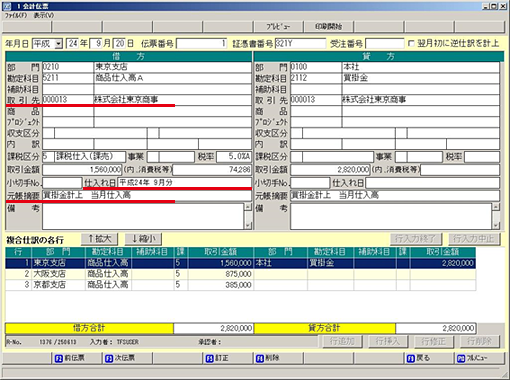Click the amount cell 875,000

[221, 274]
